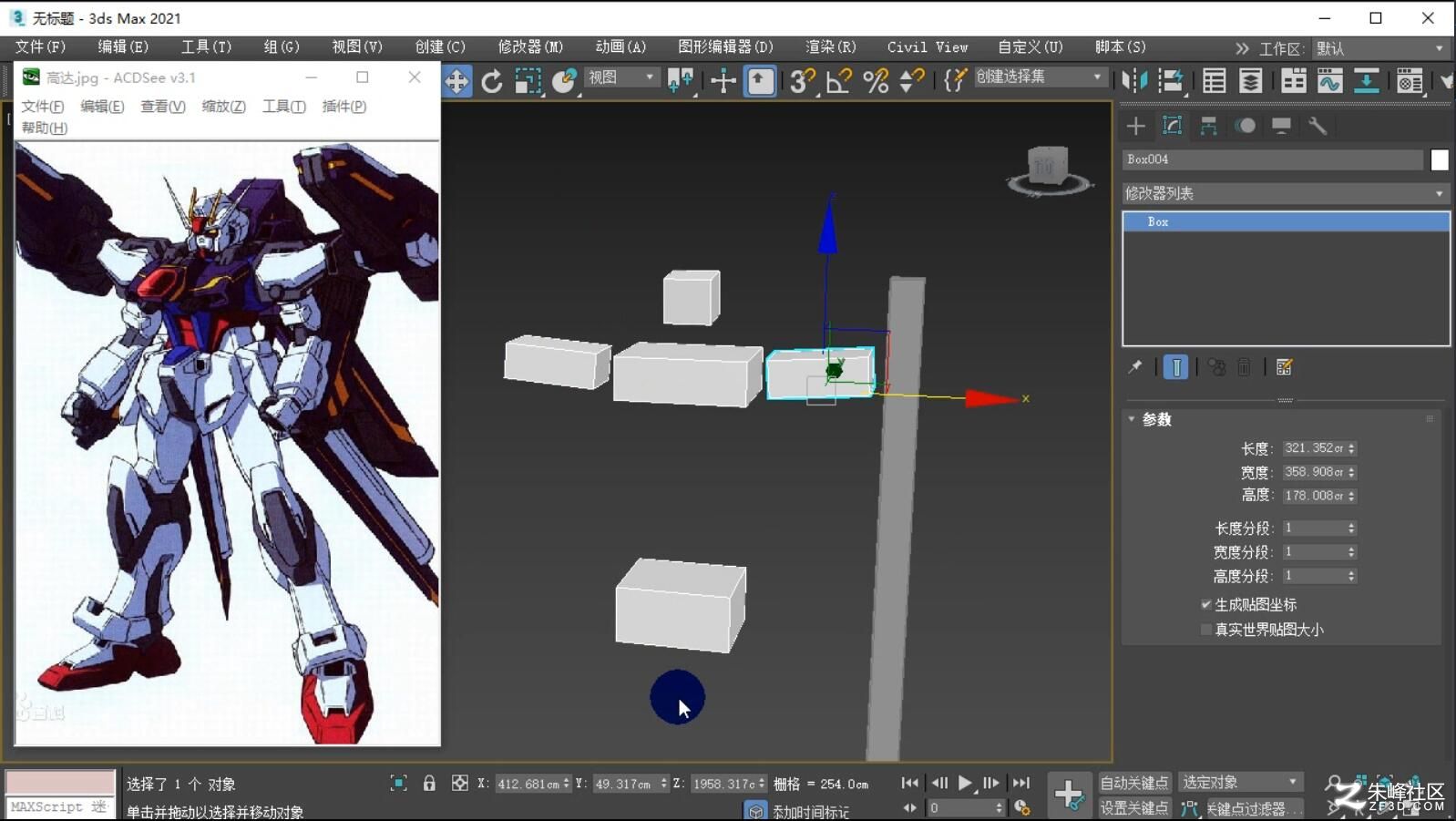
Task: Toggle Spinner Snap
Action: pos(910,81)
